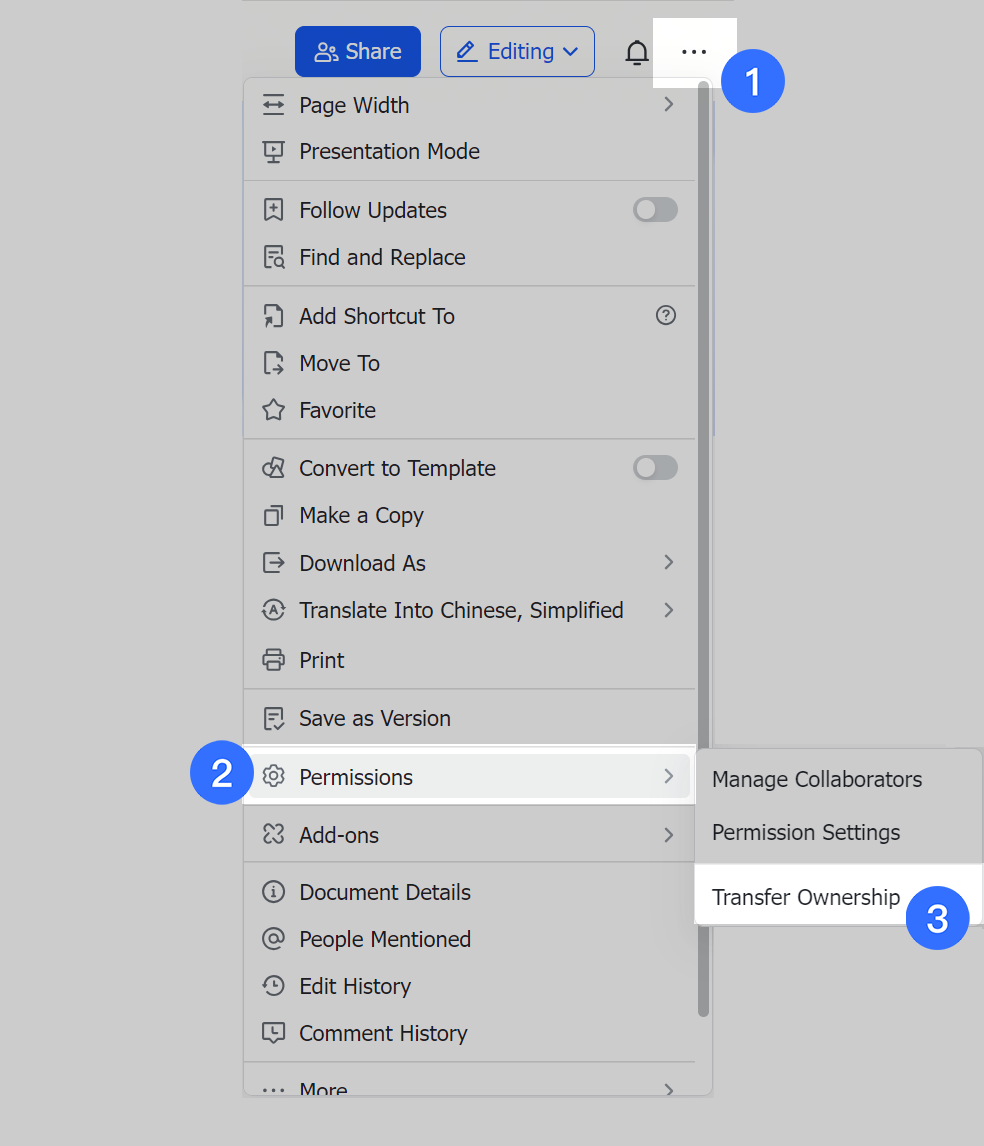Select Transfer Ownership from the submenu
This screenshot has height=1146, width=984.
click(x=805, y=897)
